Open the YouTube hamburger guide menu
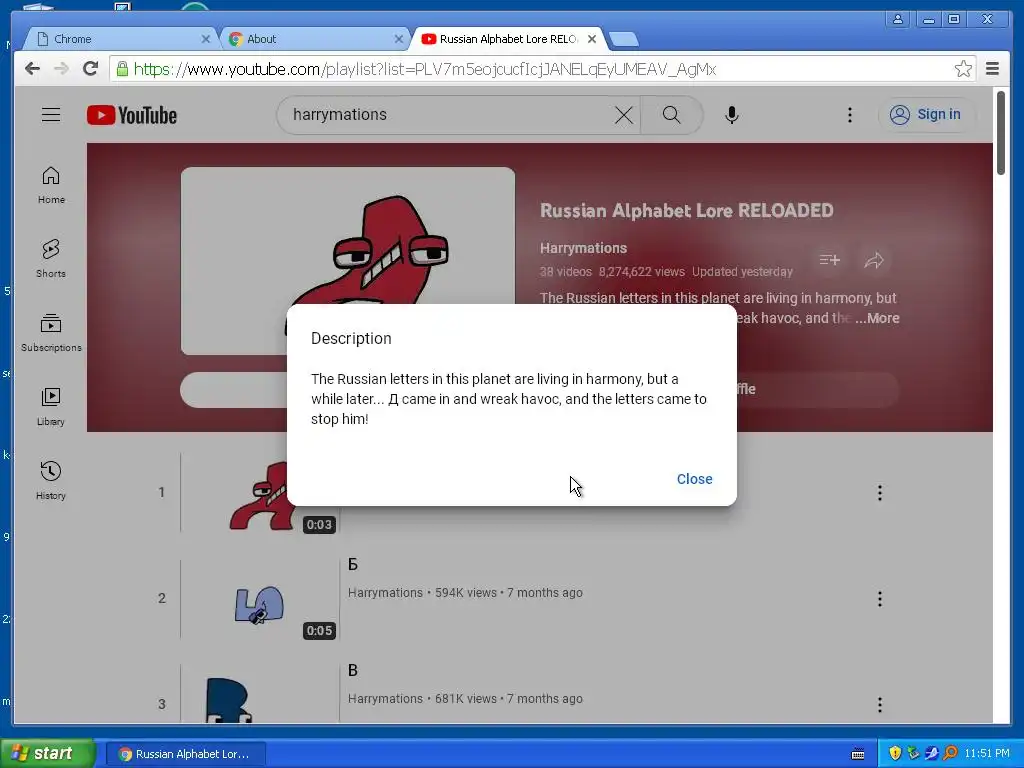This screenshot has height=768, width=1024. coord(51,115)
